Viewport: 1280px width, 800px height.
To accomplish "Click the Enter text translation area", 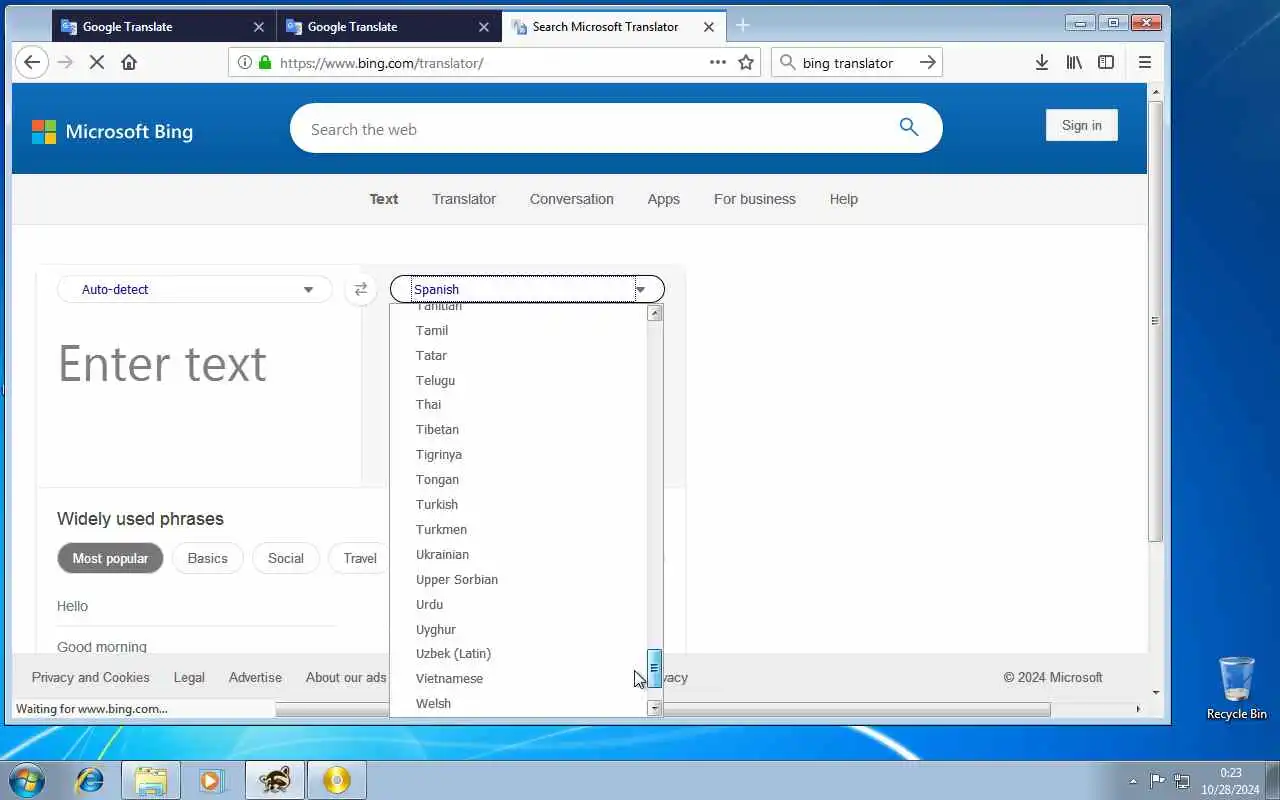I will 200,364.
